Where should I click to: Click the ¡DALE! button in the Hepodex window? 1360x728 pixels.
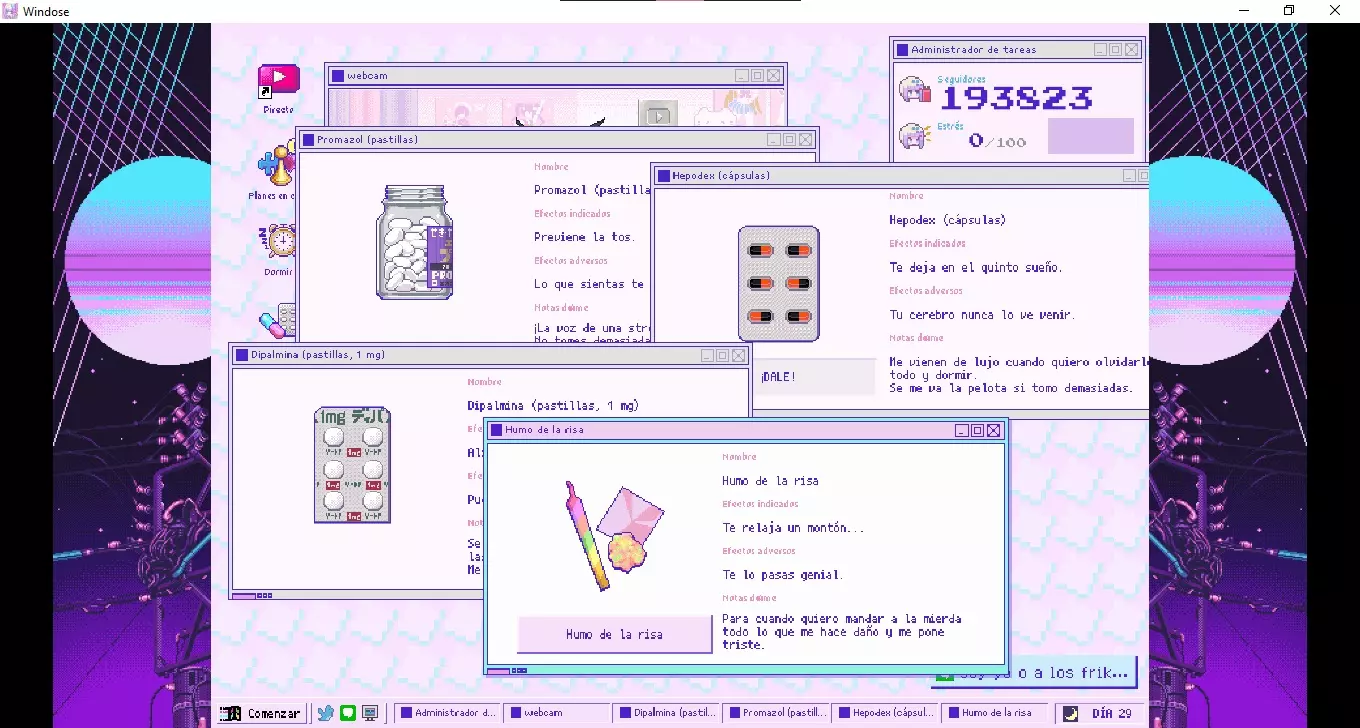[814, 377]
